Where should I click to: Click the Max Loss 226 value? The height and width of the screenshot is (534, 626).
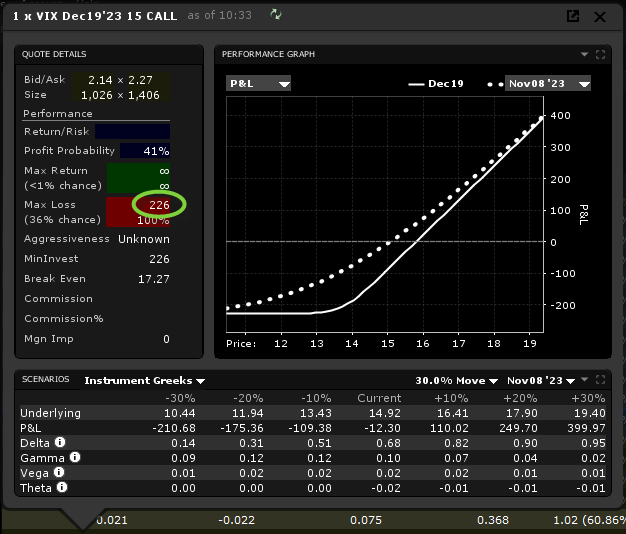[x=159, y=205]
